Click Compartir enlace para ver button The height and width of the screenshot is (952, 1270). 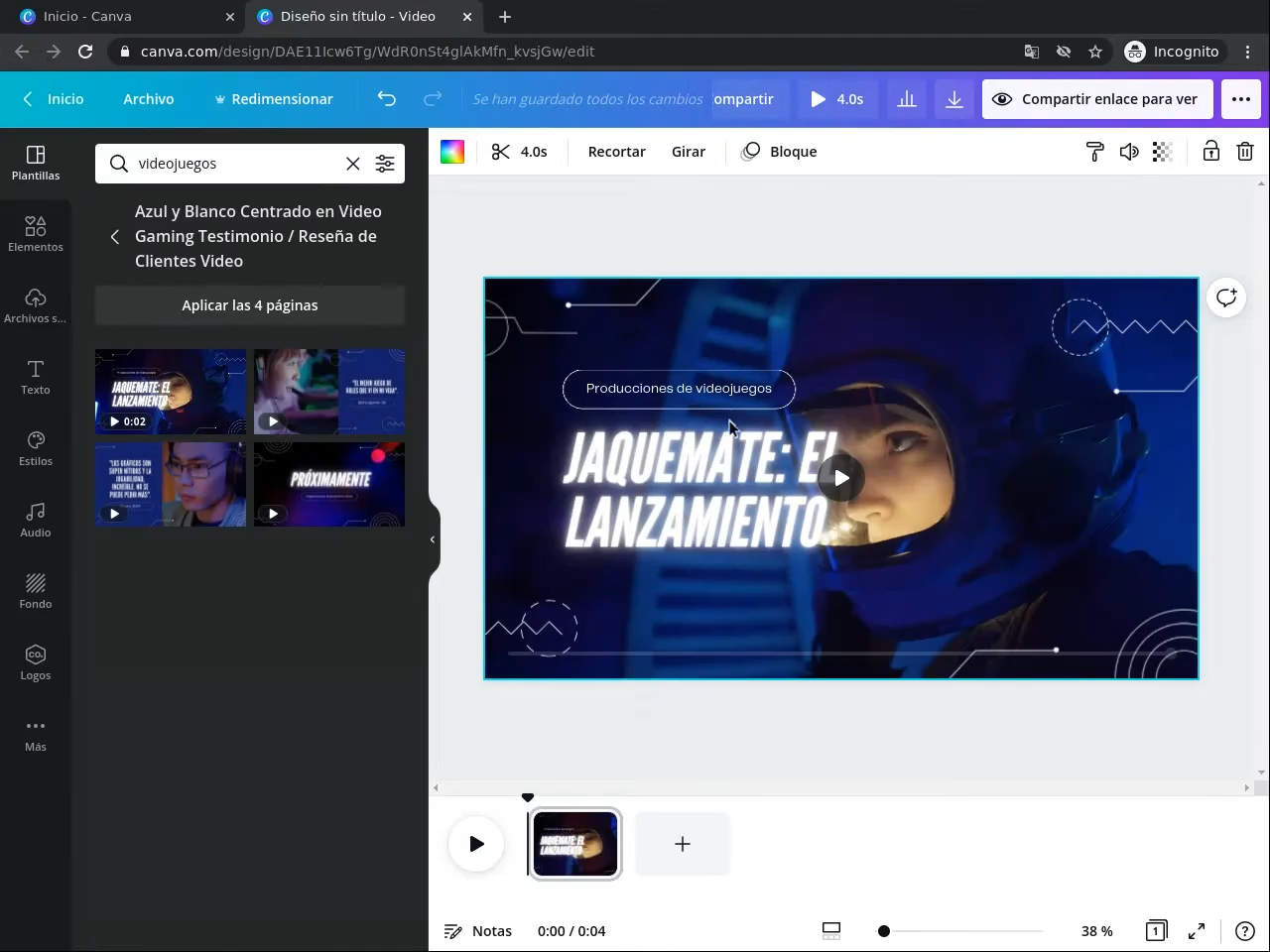[x=1095, y=99]
